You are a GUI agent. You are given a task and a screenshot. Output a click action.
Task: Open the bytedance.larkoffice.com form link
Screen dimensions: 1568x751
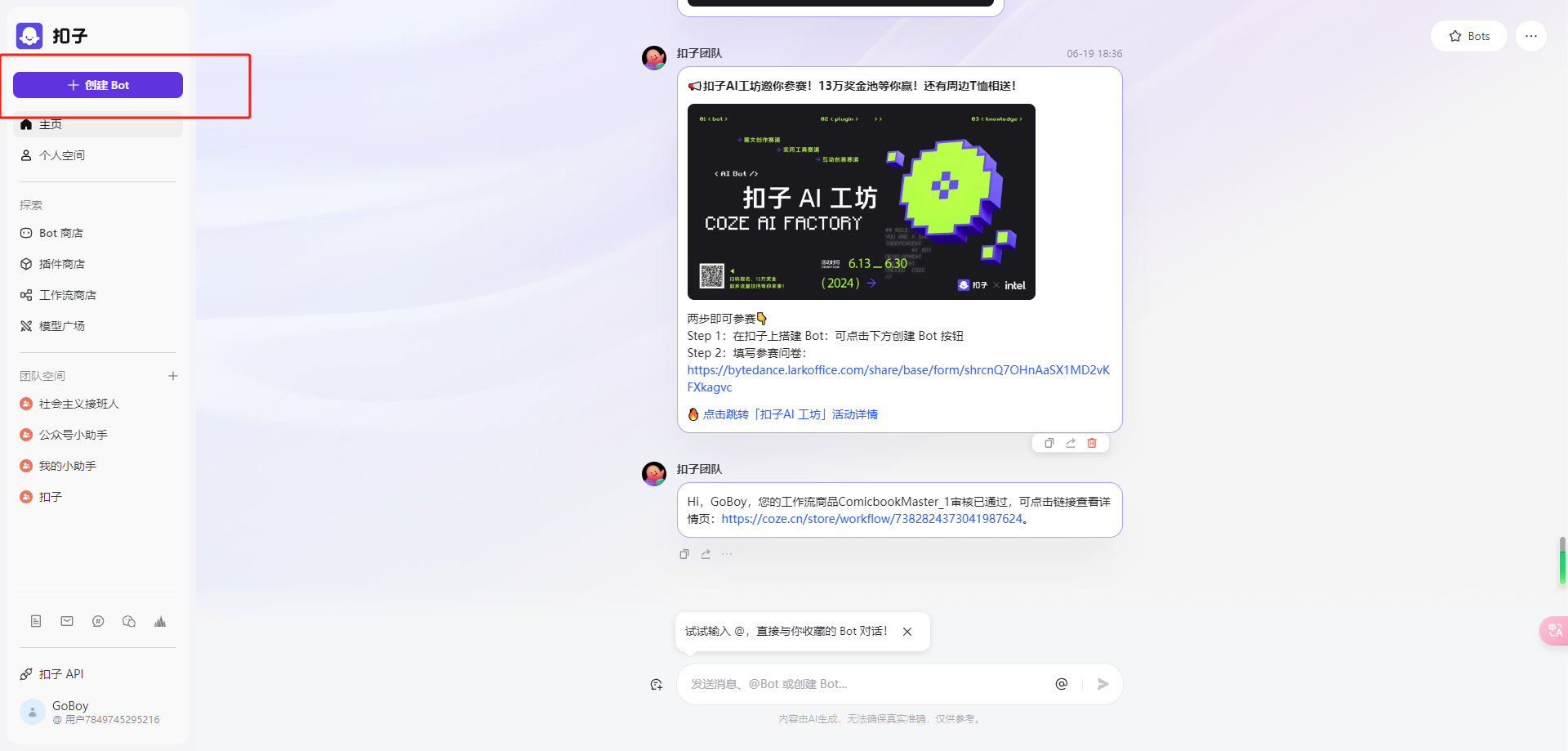898,378
